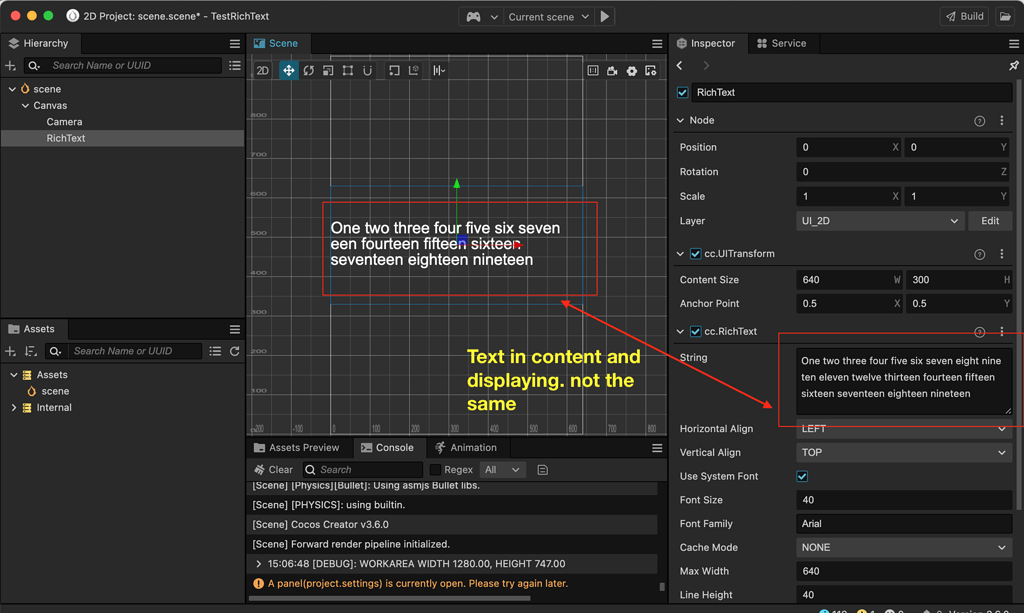Image resolution: width=1024 pixels, height=613 pixels.
Task: Click the Play preview button
Action: pos(605,17)
